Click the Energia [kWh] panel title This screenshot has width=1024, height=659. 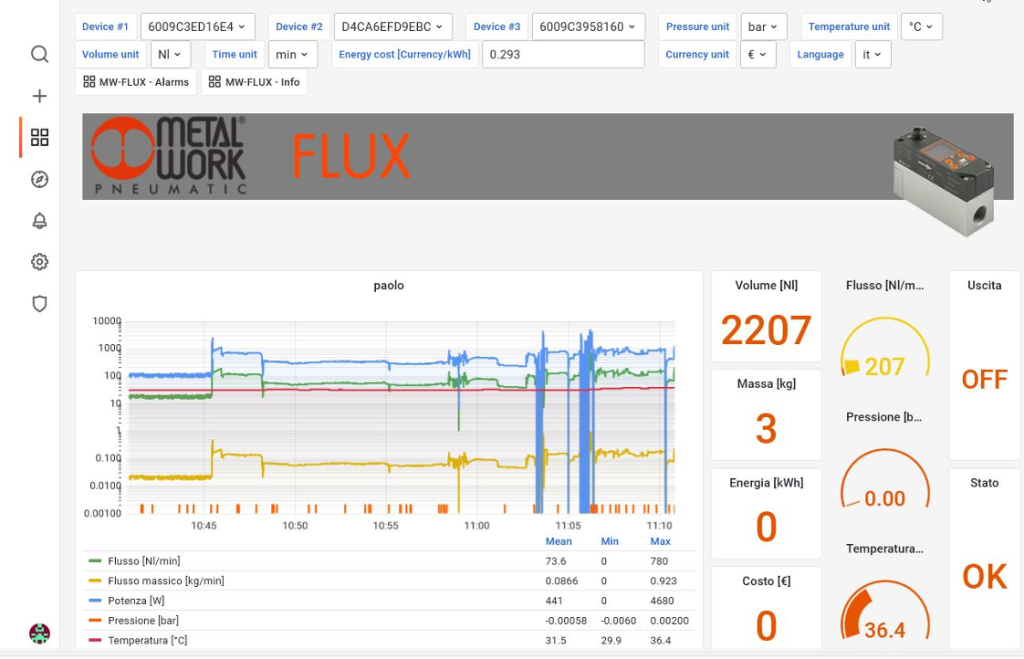pyautogui.click(x=766, y=483)
